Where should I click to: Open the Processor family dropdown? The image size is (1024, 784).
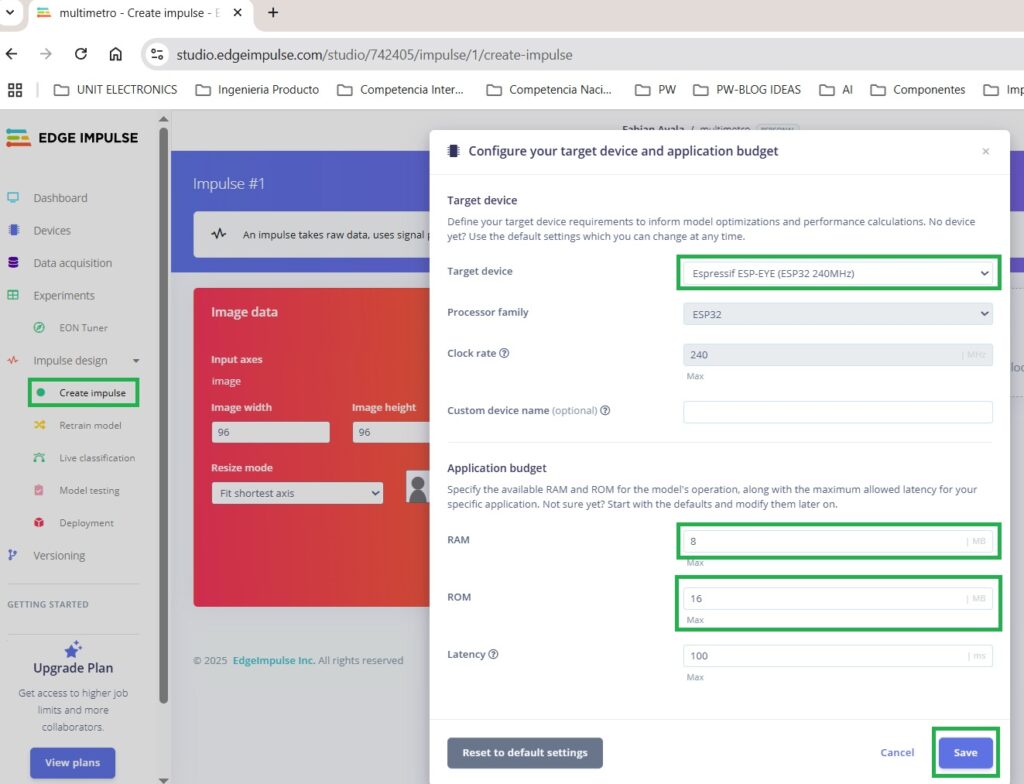[837, 313]
